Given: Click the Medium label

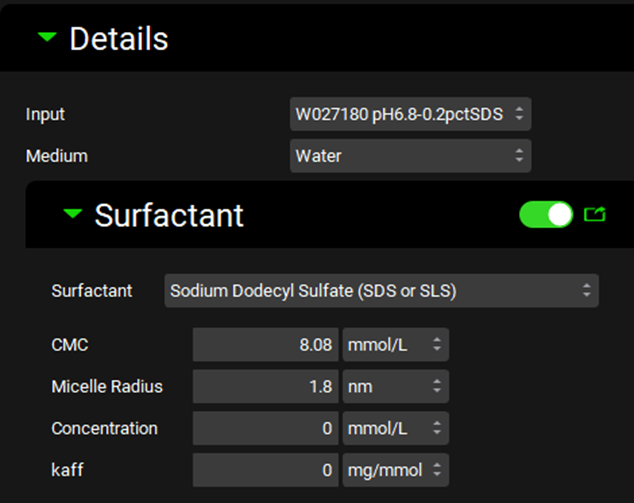Looking at the screenshot, I should point(56,155).
